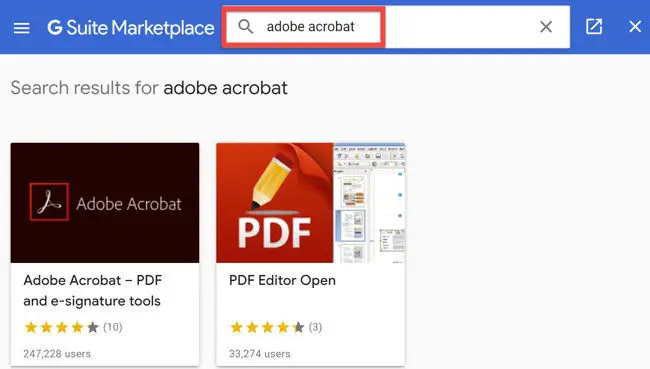Click the magnifier search icon

[x=245, y=27]
